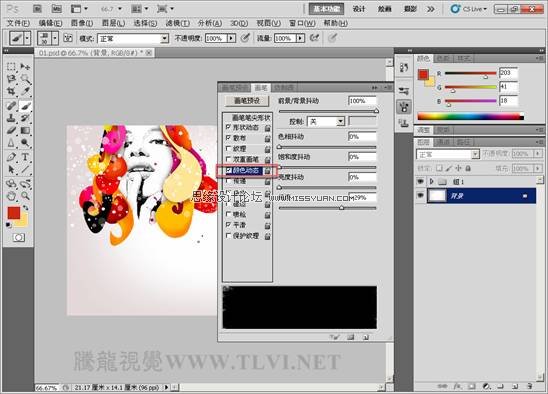Click the 前景/背景抖动 value field
The image size is (548, 394).
[x=362, y=101]
